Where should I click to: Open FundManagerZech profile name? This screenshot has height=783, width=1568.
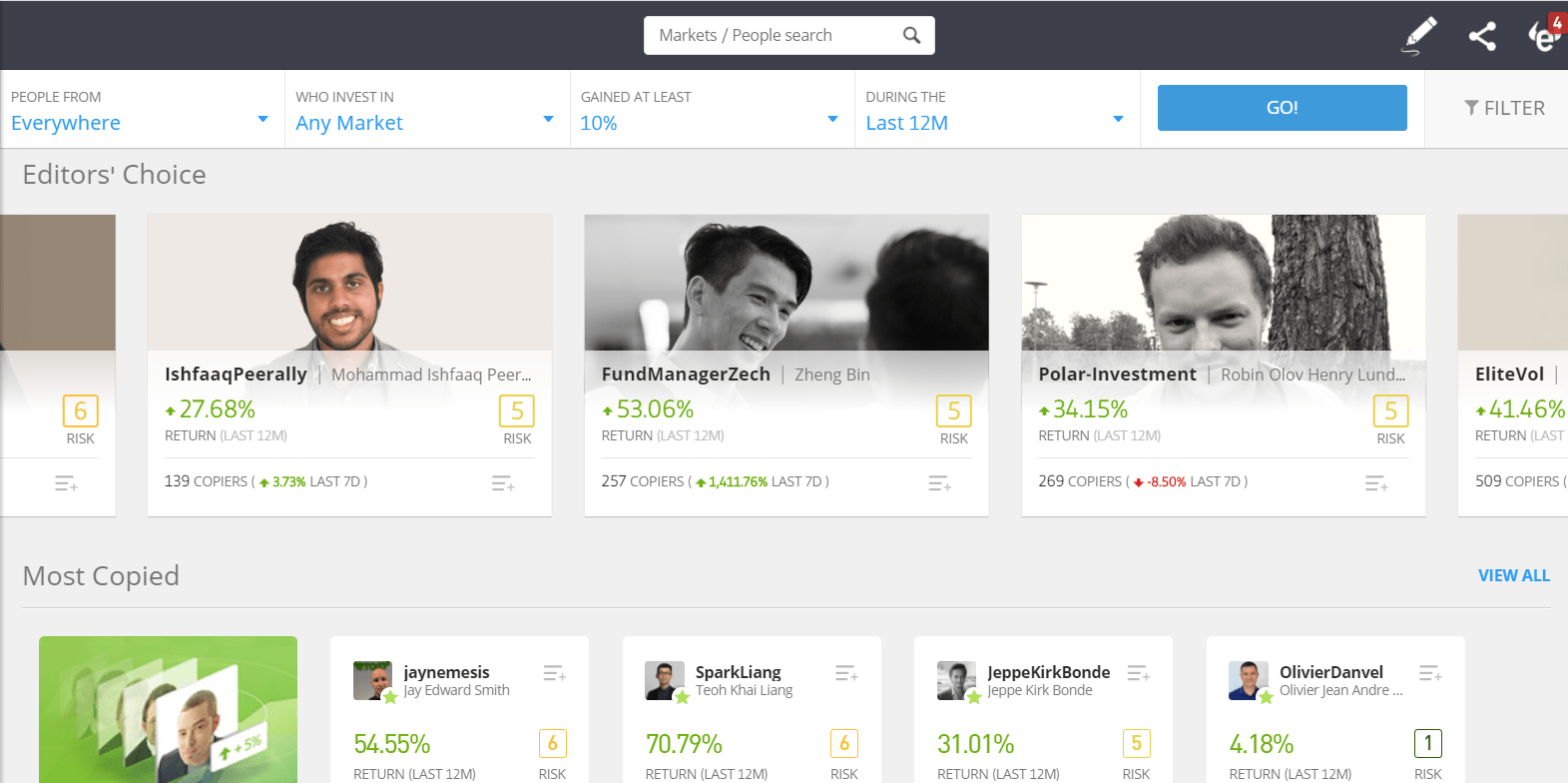(x=686, y=374)
